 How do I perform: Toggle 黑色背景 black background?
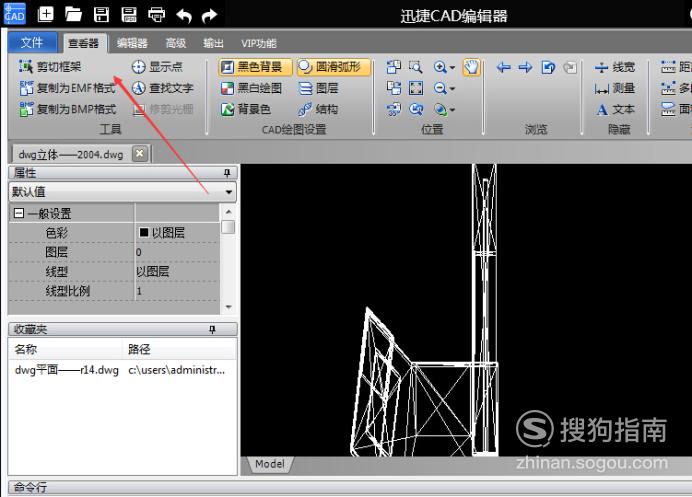click(x=255, y=67)
